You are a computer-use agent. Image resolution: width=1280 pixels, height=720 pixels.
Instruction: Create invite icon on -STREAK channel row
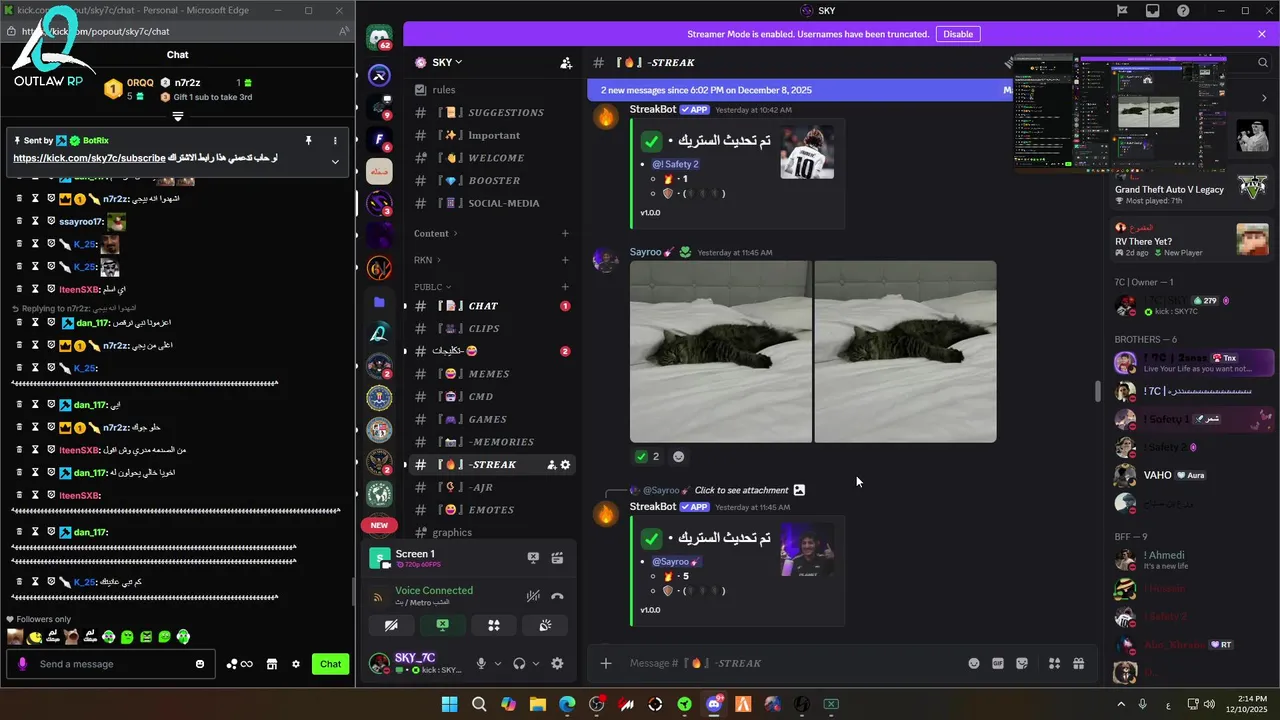coord(551,465)
